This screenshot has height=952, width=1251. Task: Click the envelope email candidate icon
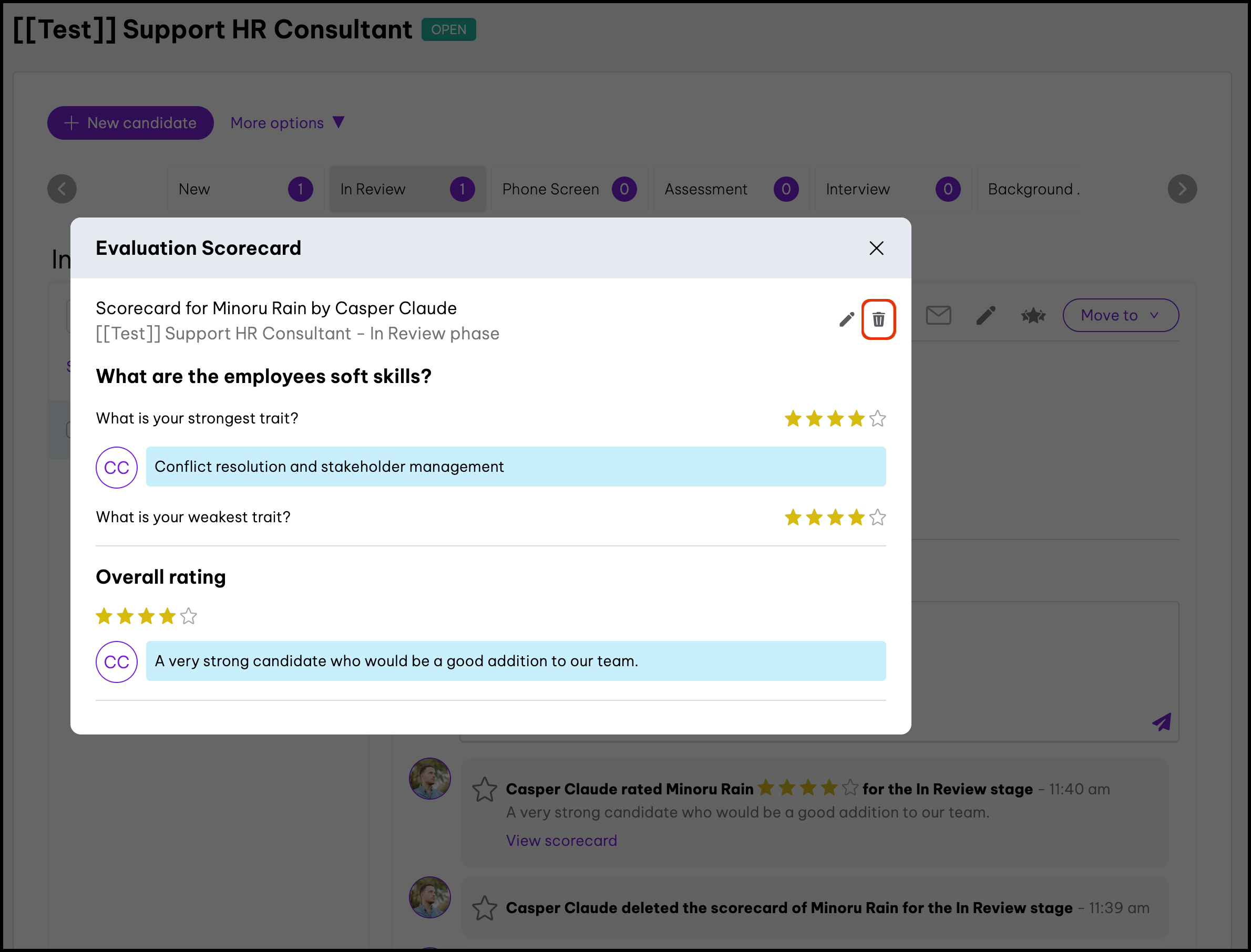(938, 315)
